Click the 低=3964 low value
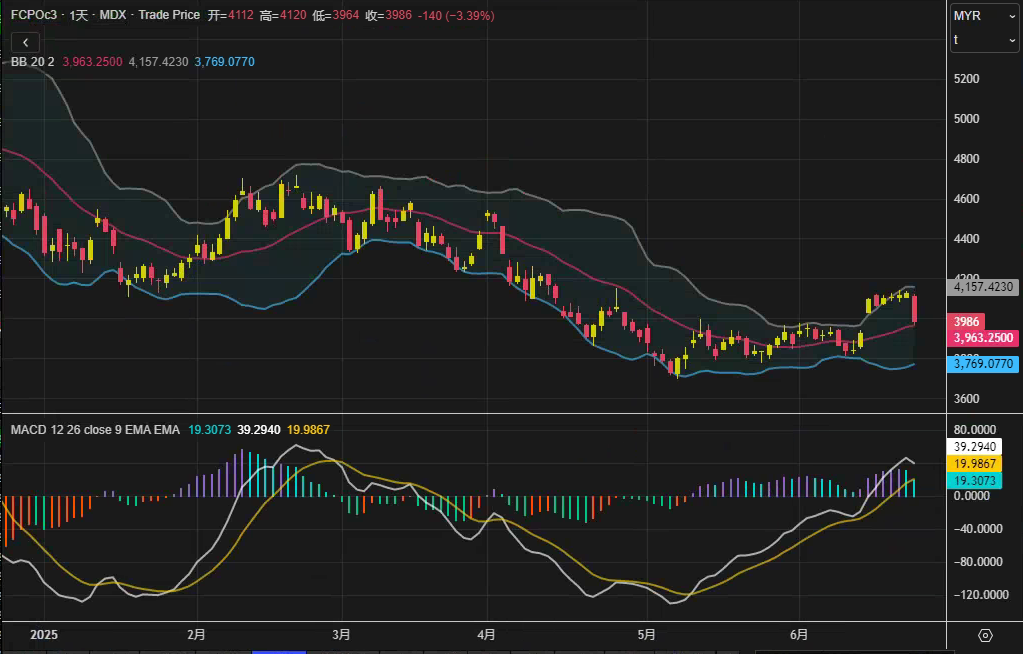Screen dimensions: 1023x654 click(x=336, y=15)
